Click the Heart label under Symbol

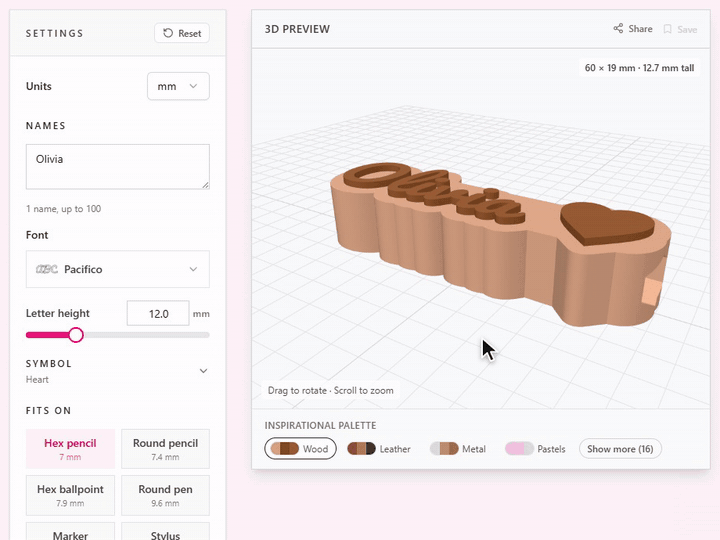[x=37, y=380]
